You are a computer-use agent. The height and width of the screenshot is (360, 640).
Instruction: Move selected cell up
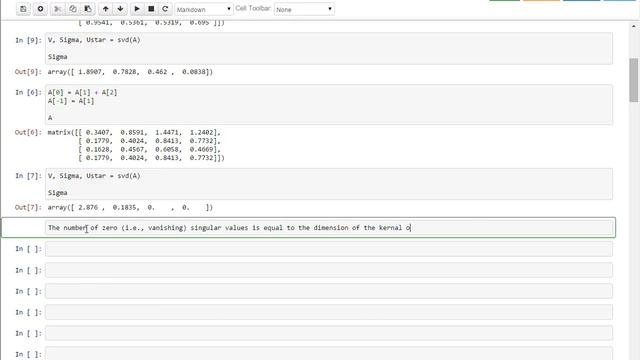click(x=105, y=9)
